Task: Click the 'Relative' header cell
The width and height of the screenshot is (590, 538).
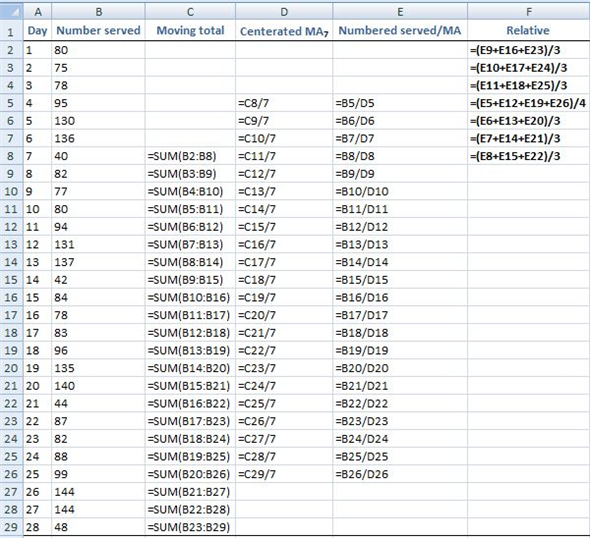Action: (529, 30)
